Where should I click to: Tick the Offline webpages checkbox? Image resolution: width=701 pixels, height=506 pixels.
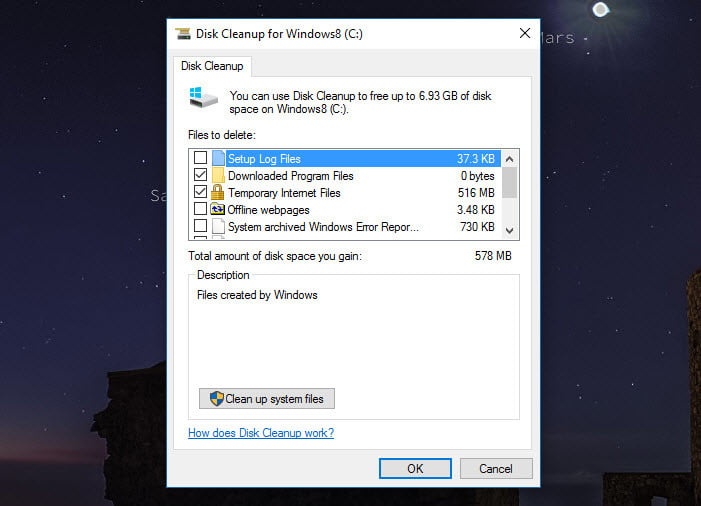tap(200, 210)
